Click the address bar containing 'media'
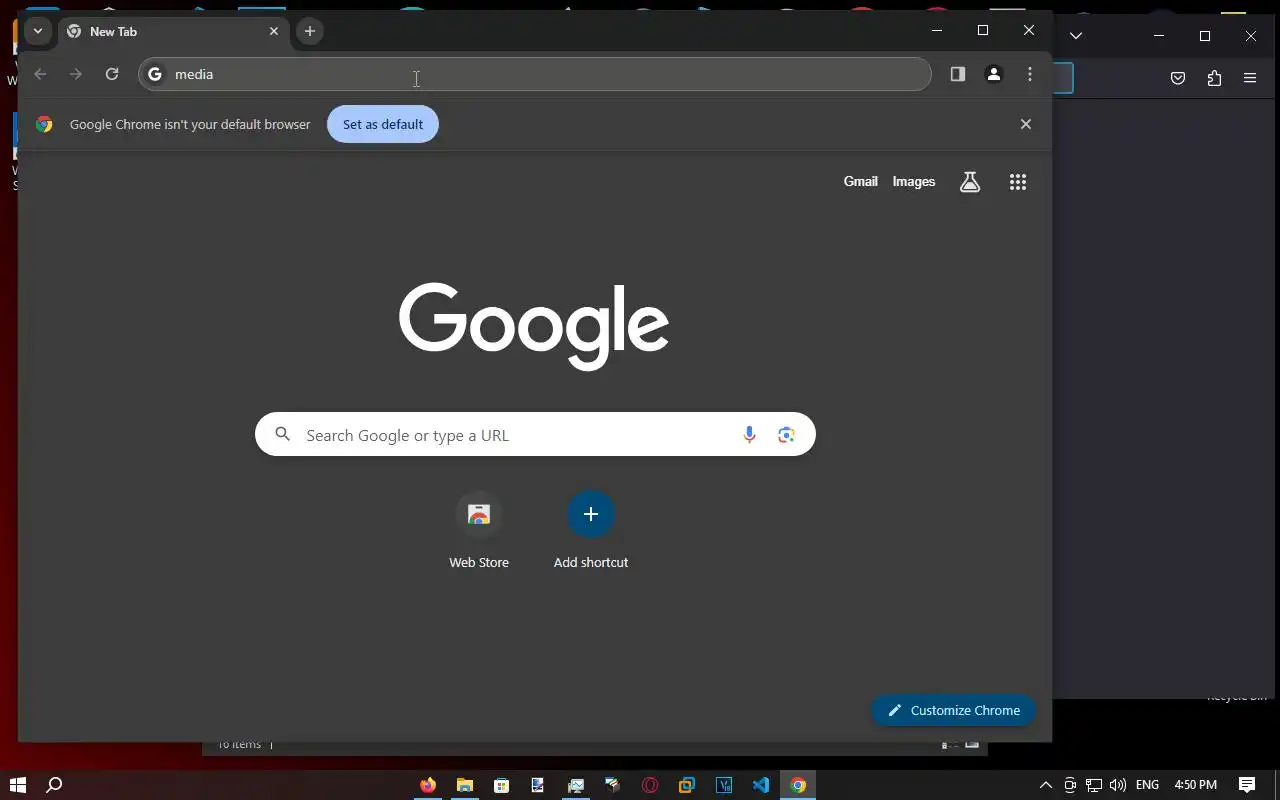1280x800 pixels. 535,74
